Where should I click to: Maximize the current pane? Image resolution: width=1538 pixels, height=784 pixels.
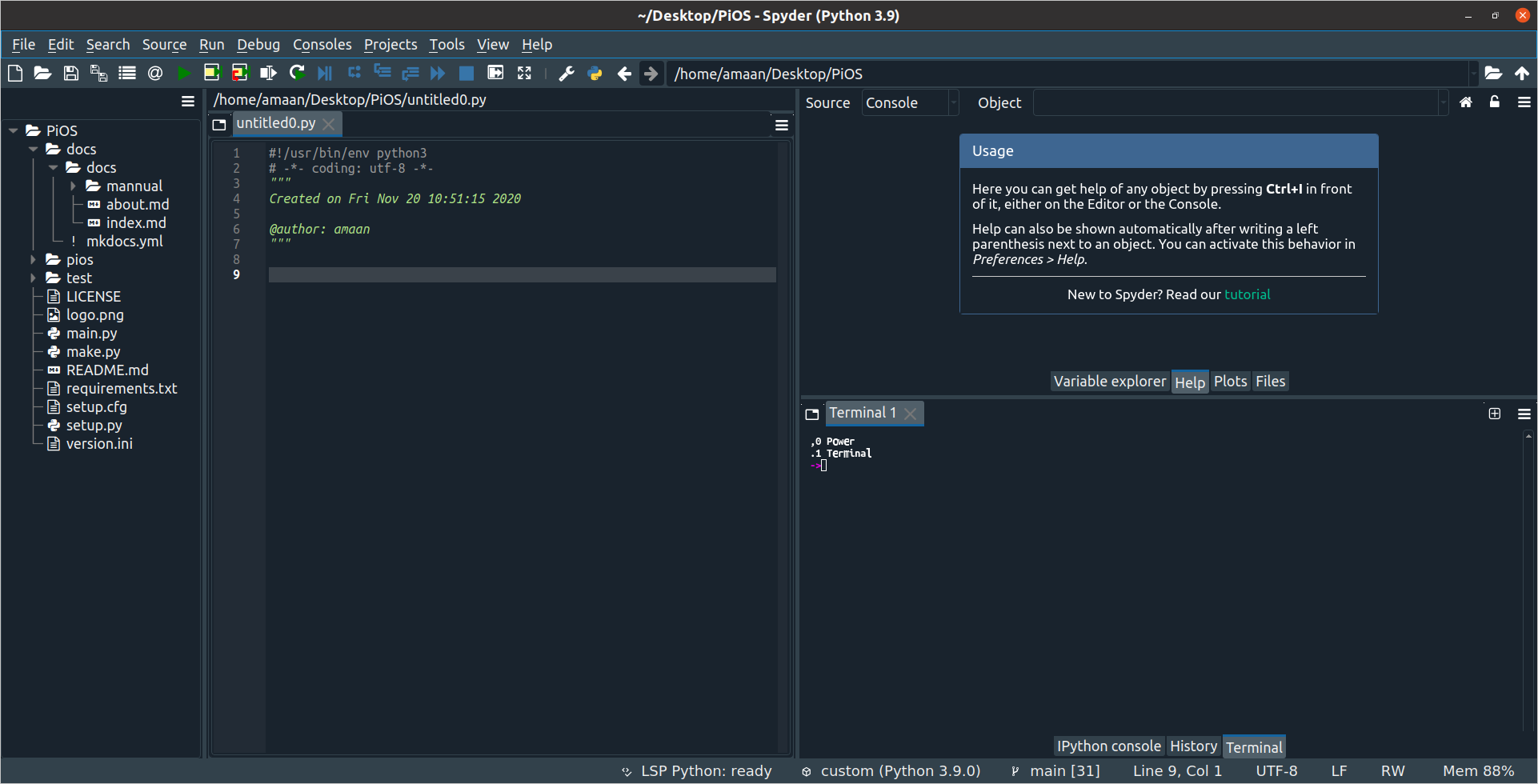[495, 73]
